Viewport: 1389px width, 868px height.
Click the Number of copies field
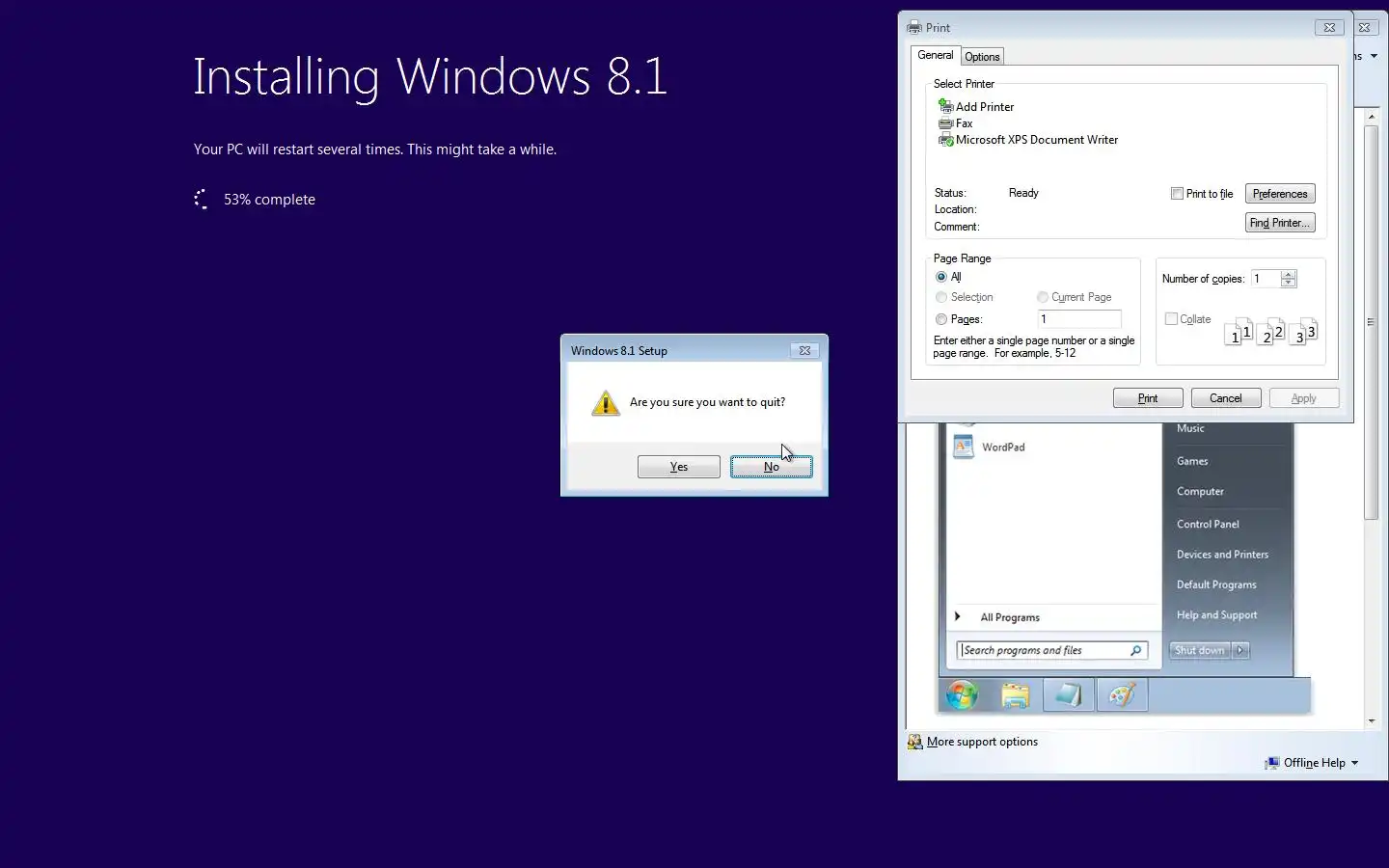click(1266, 279)
